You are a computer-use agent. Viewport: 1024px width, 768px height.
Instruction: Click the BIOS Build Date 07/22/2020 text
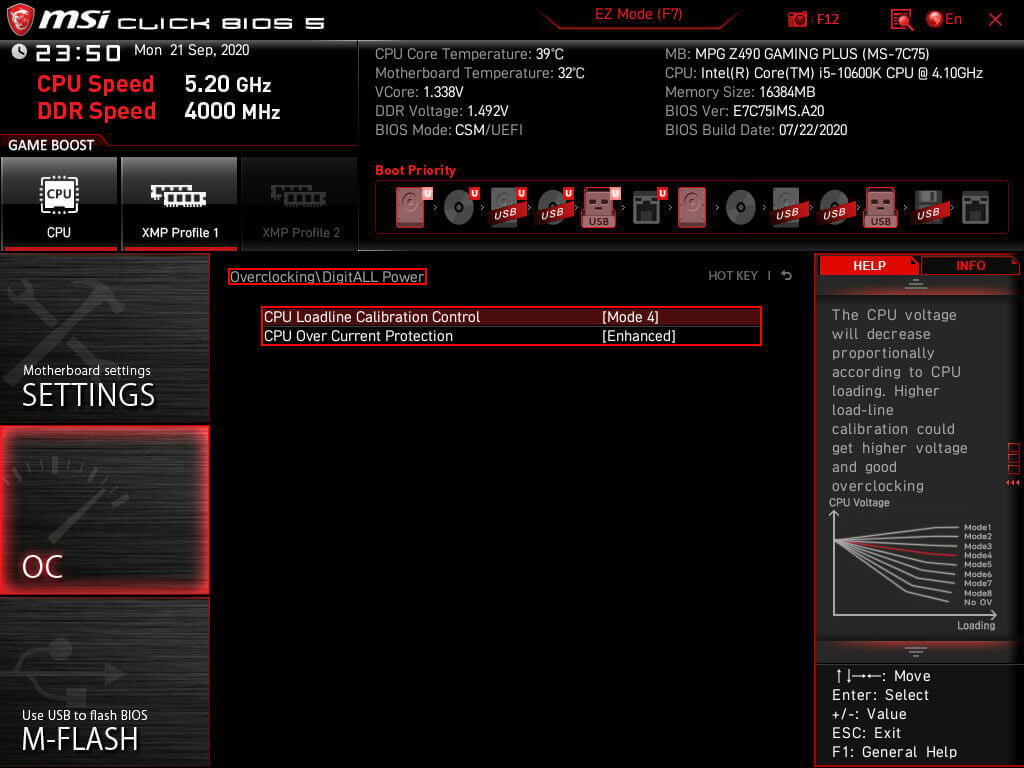tap(756, 130)
